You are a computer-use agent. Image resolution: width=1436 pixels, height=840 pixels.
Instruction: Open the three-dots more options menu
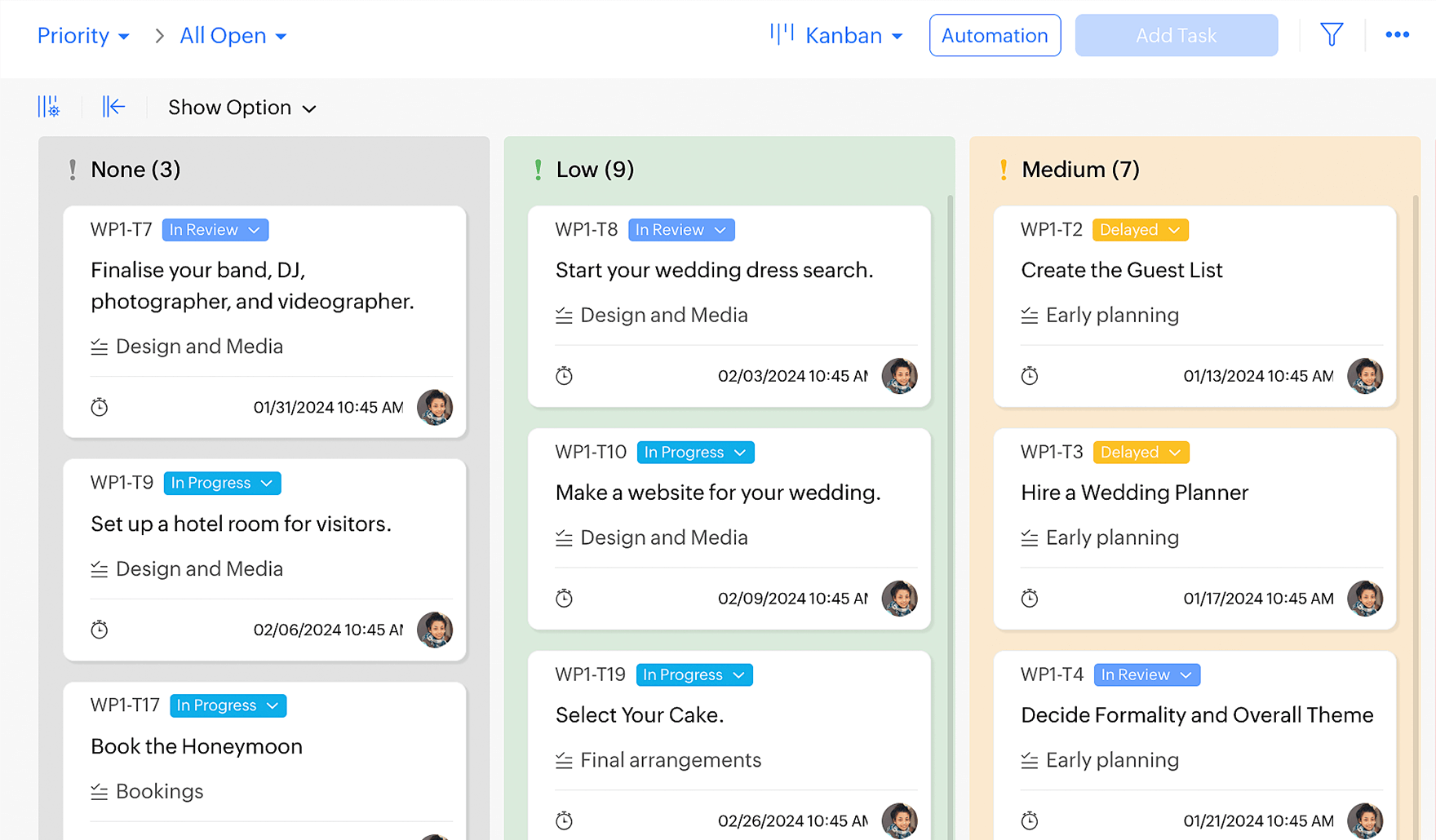point(1397,35)
